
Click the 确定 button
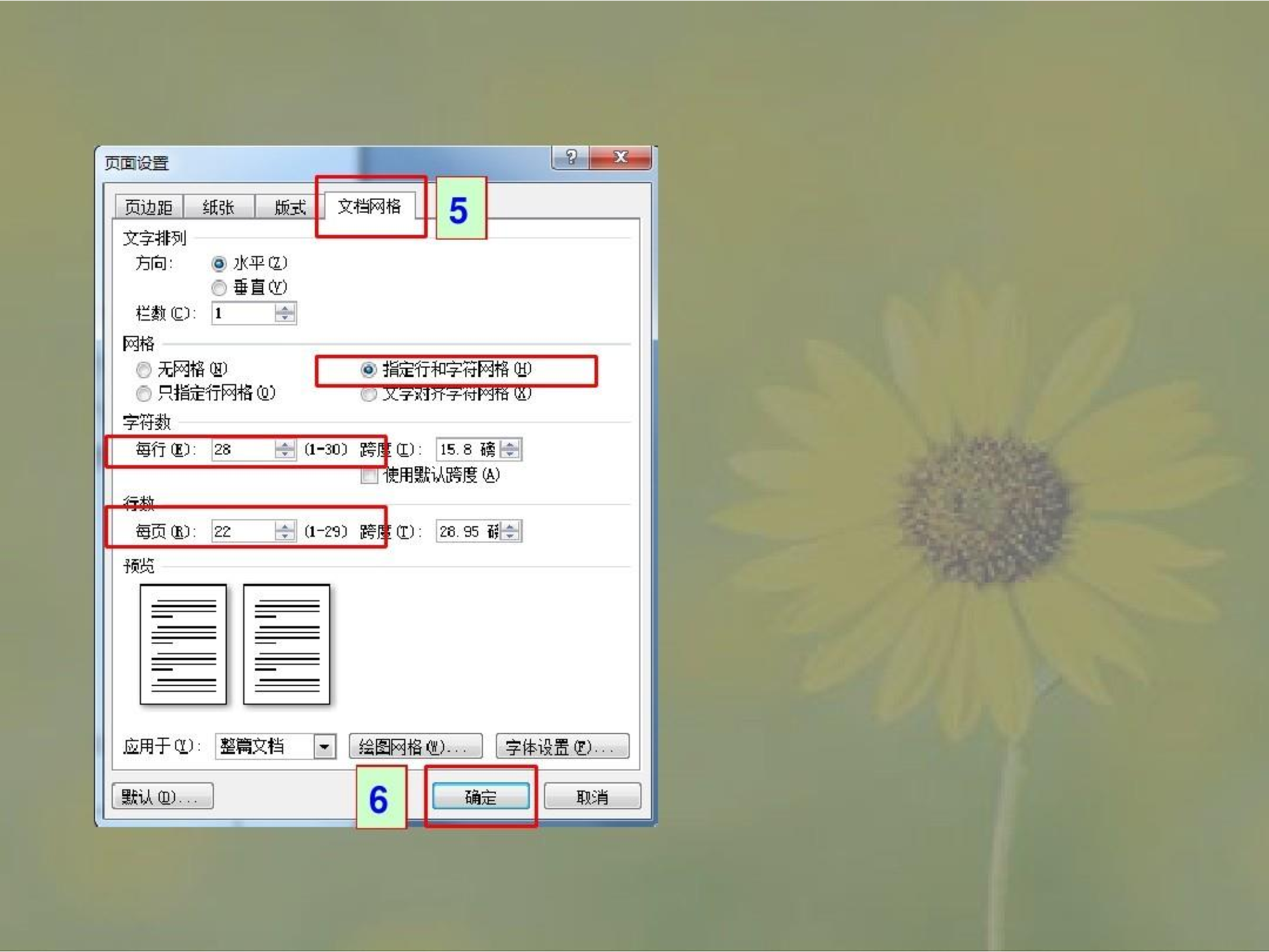(481, 796)
